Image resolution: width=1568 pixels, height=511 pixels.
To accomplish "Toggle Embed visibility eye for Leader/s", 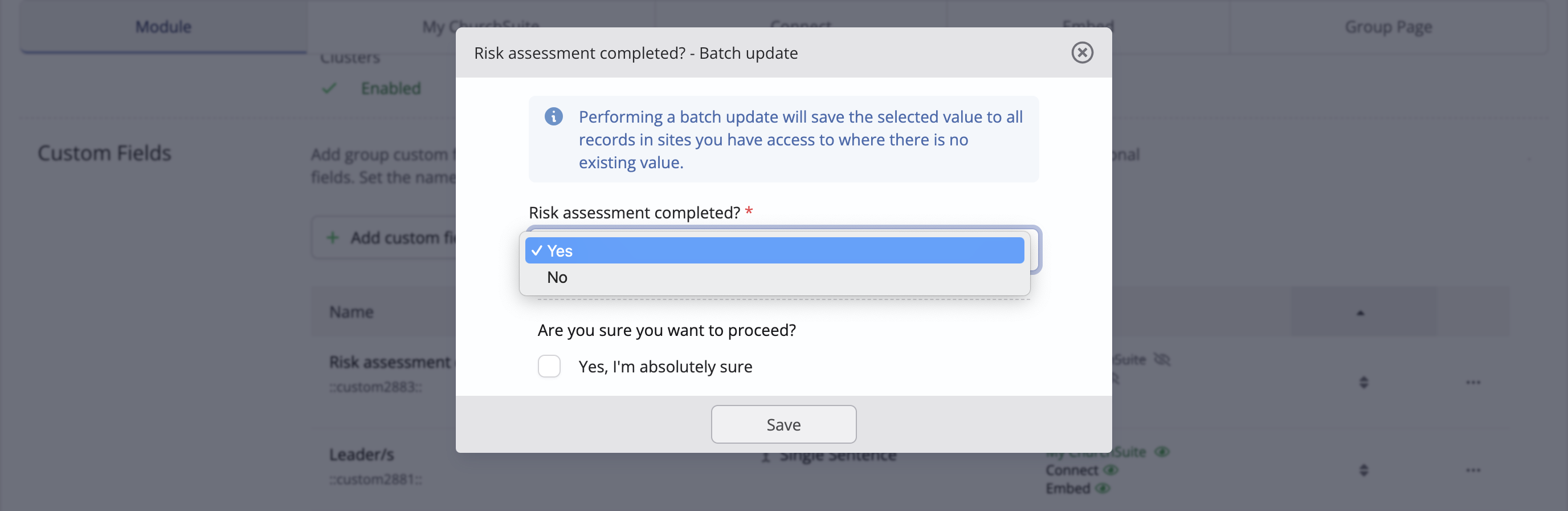I will pos(1102,488).
